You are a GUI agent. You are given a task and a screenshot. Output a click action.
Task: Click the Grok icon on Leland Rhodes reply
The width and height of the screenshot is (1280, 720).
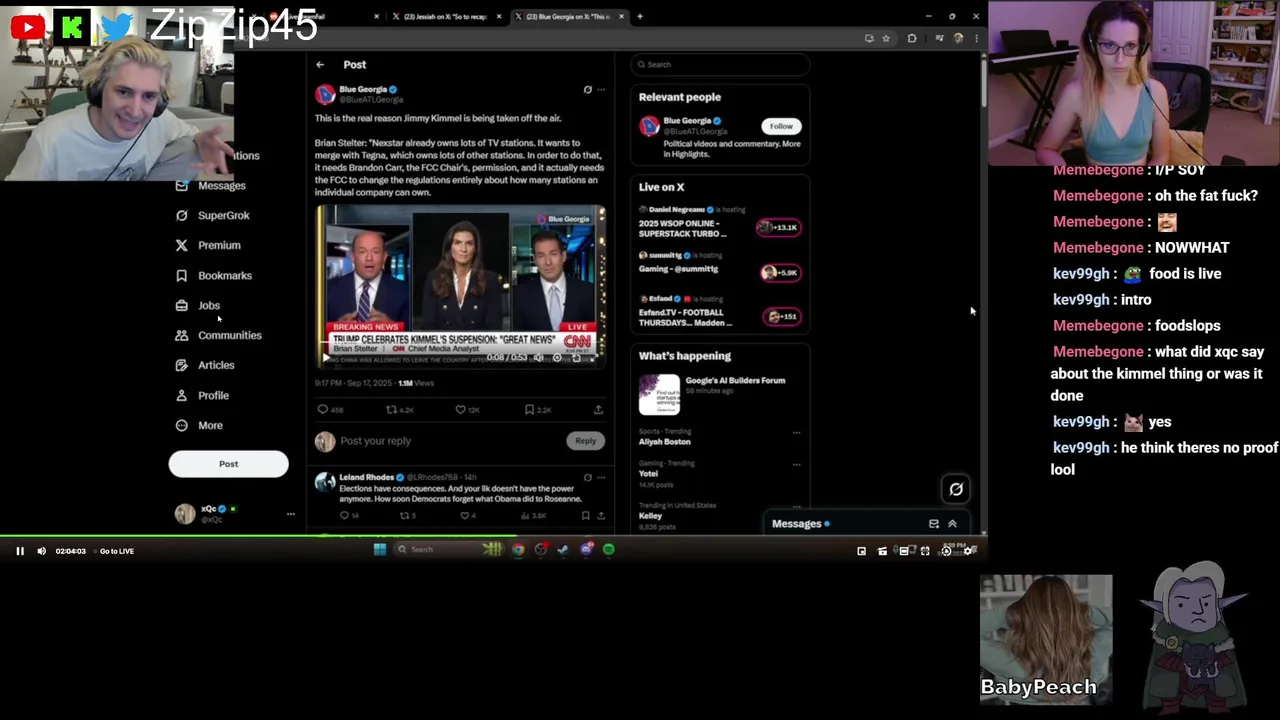[x=587, y=478]
